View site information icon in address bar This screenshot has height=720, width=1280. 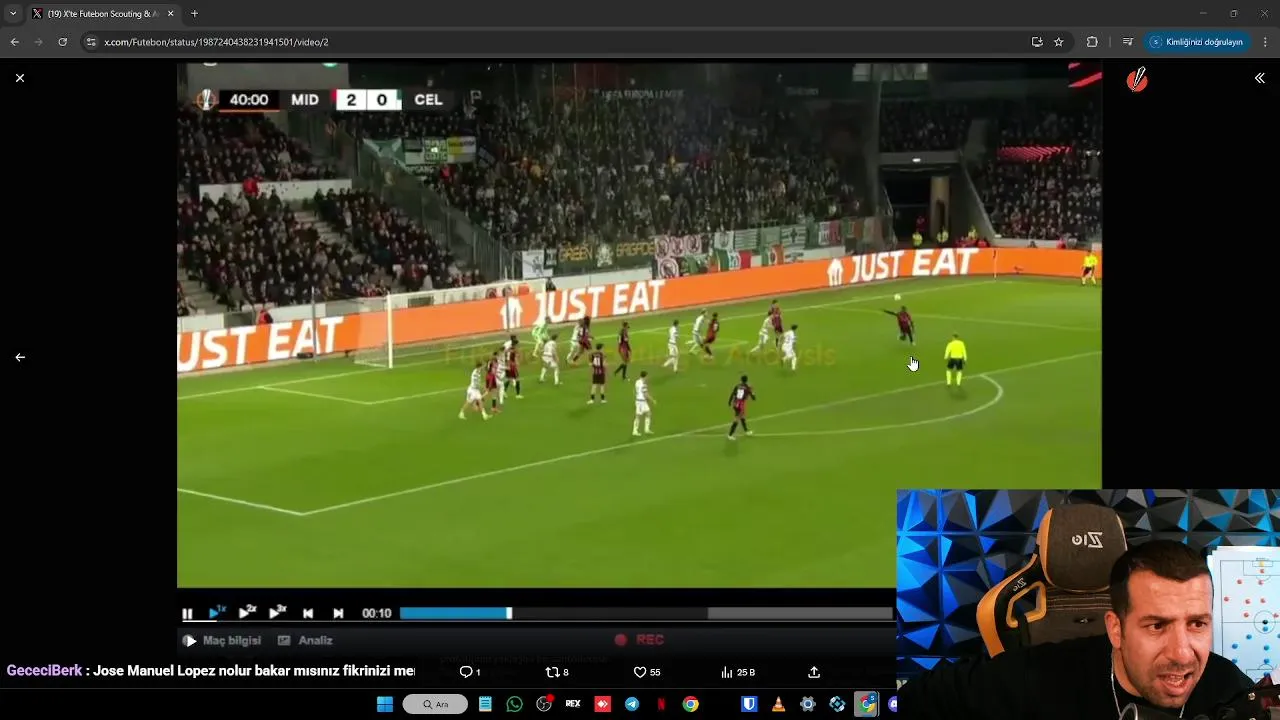click(x=91, y=42)
